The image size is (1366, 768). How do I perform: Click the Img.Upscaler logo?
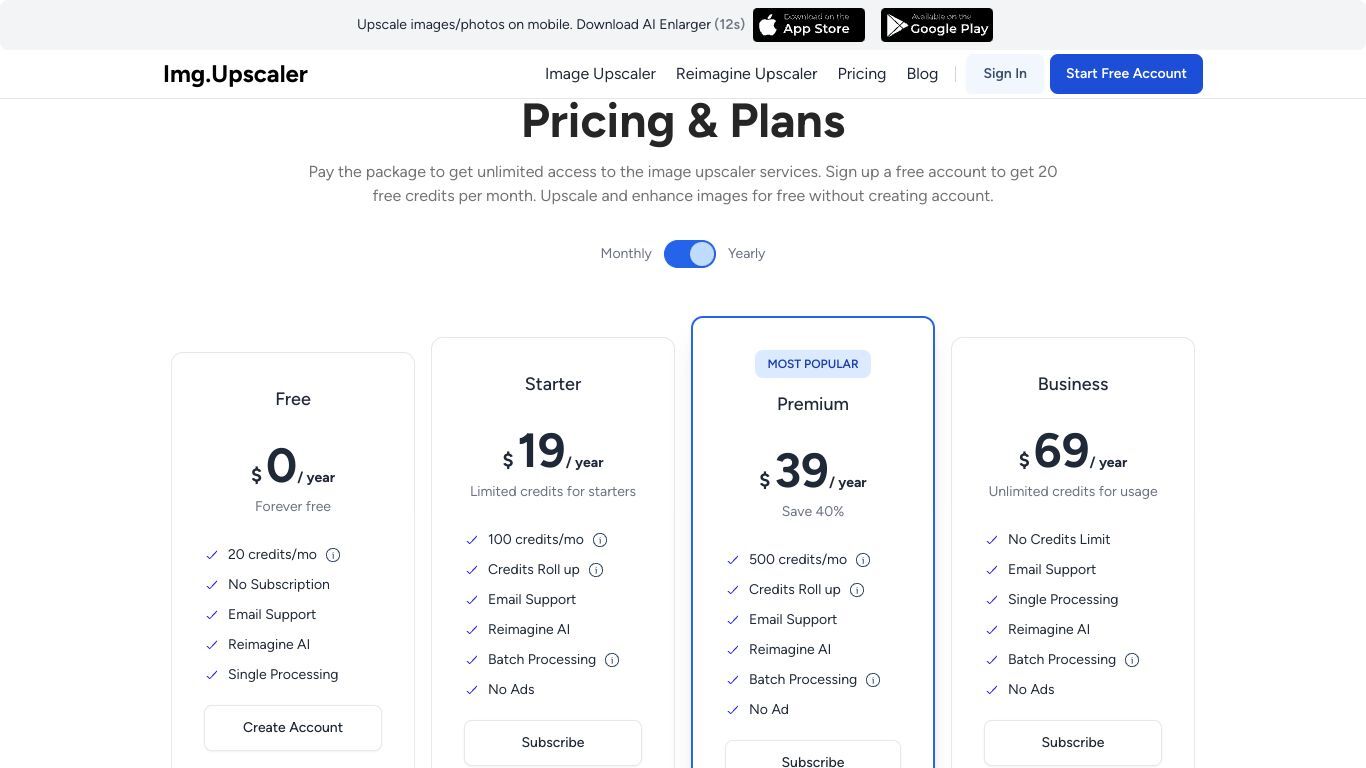pyautogui.click(x=235, y=74)
